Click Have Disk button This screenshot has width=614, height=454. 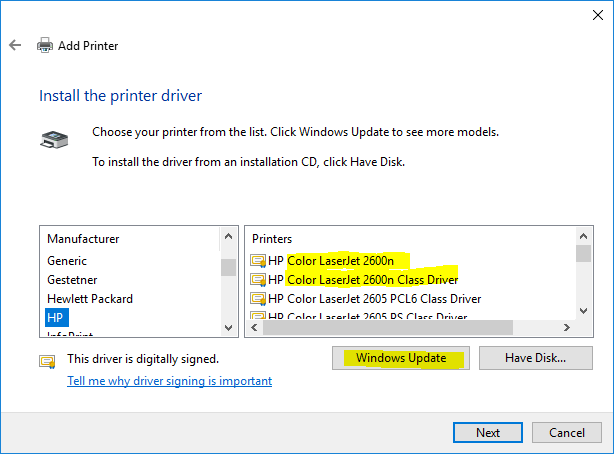[x=536, y=358]
